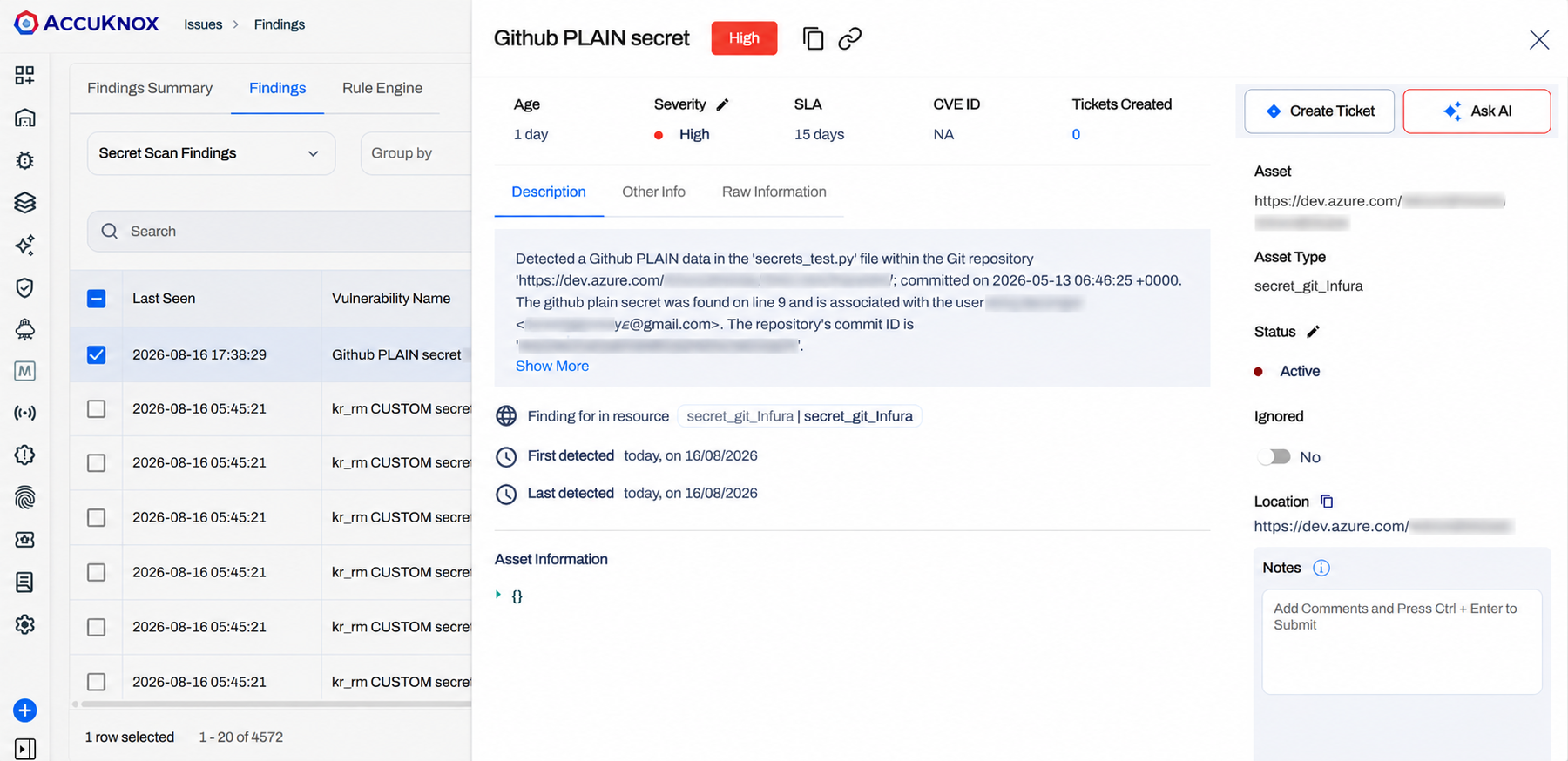Open the stacked layers icon in sidebar
1568x761 pixels.
[24, 202]
